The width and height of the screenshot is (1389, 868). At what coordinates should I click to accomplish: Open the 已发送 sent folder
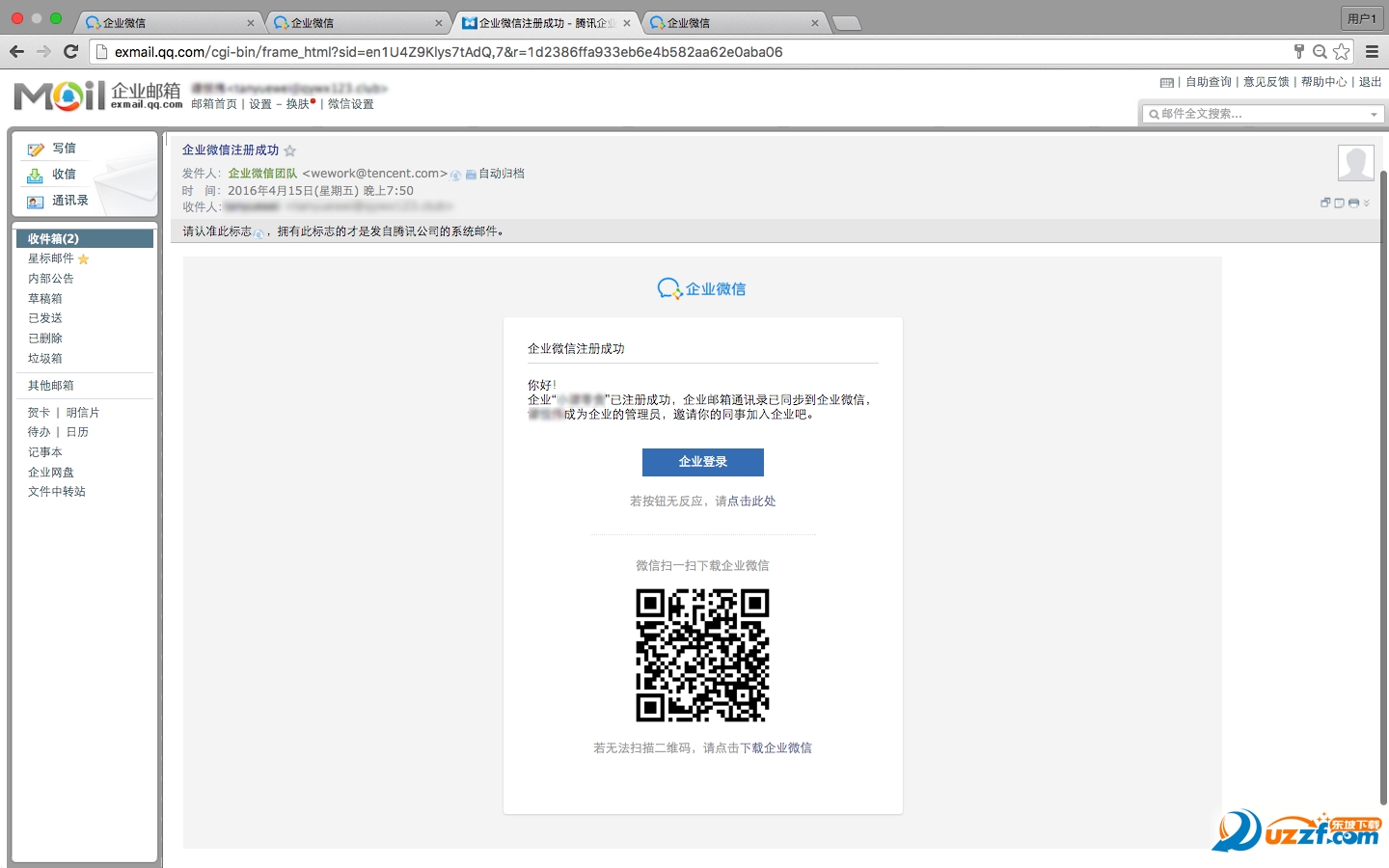pos(45,318)
